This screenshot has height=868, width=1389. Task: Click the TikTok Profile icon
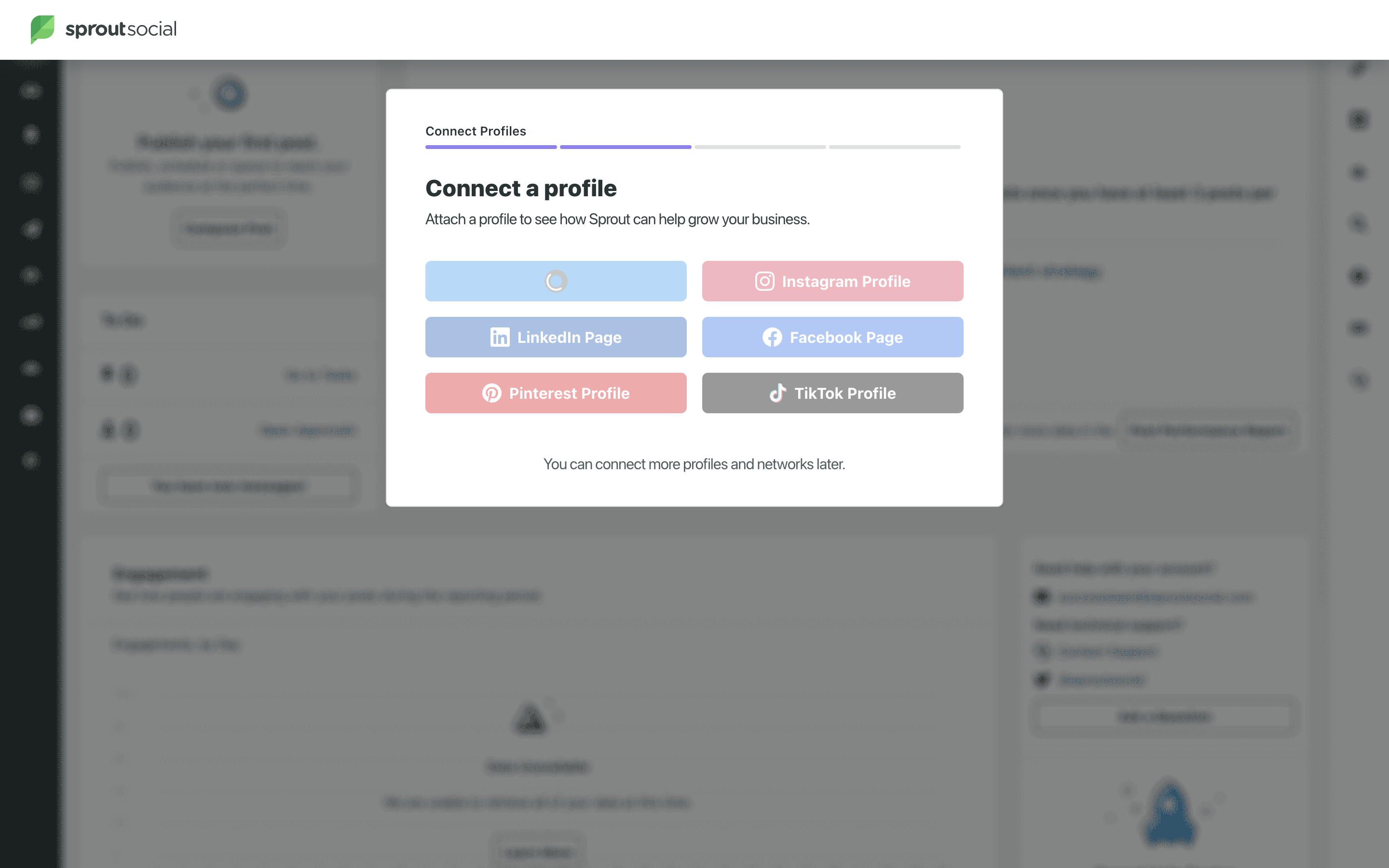778,392
